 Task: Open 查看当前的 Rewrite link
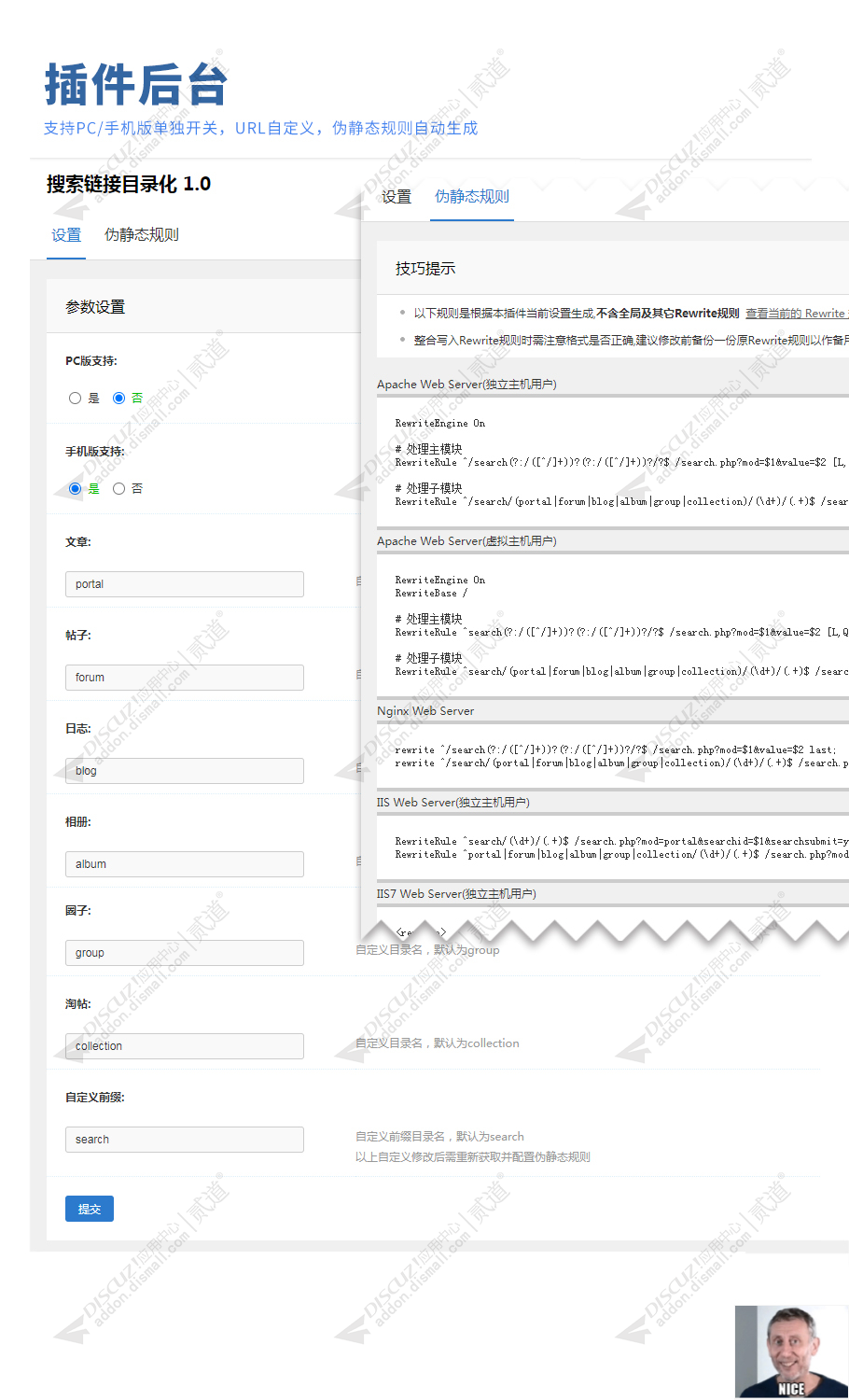point(797,314)
